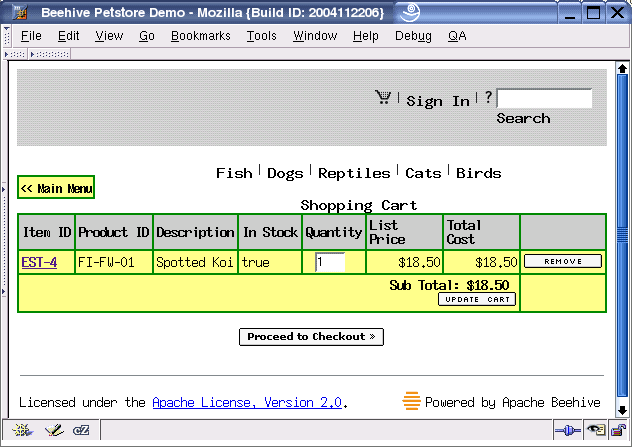
Task: Click the scrollbar up arrow
Action: [x=622, y=69]
